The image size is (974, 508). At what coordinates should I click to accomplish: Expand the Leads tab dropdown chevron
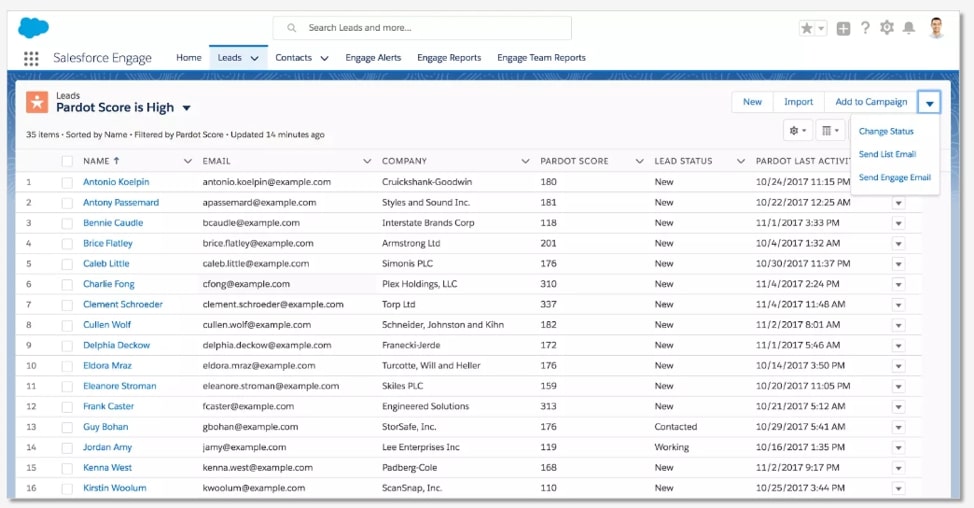coord(255,58)
